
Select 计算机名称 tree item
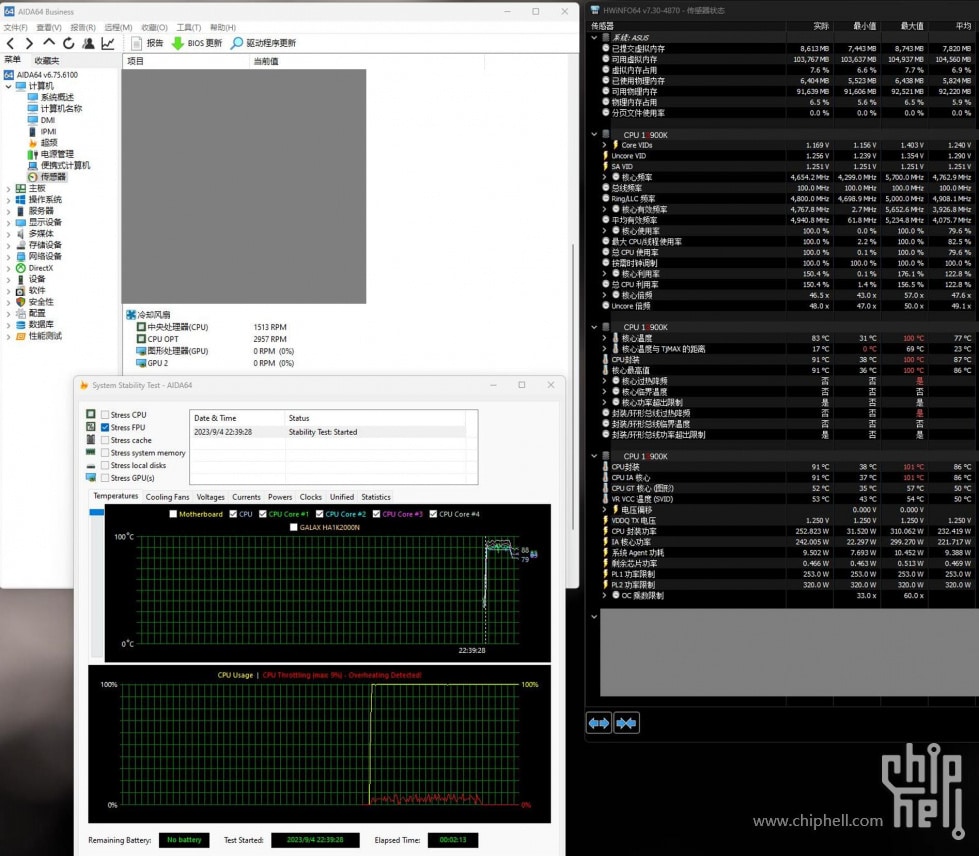(61, 108)
